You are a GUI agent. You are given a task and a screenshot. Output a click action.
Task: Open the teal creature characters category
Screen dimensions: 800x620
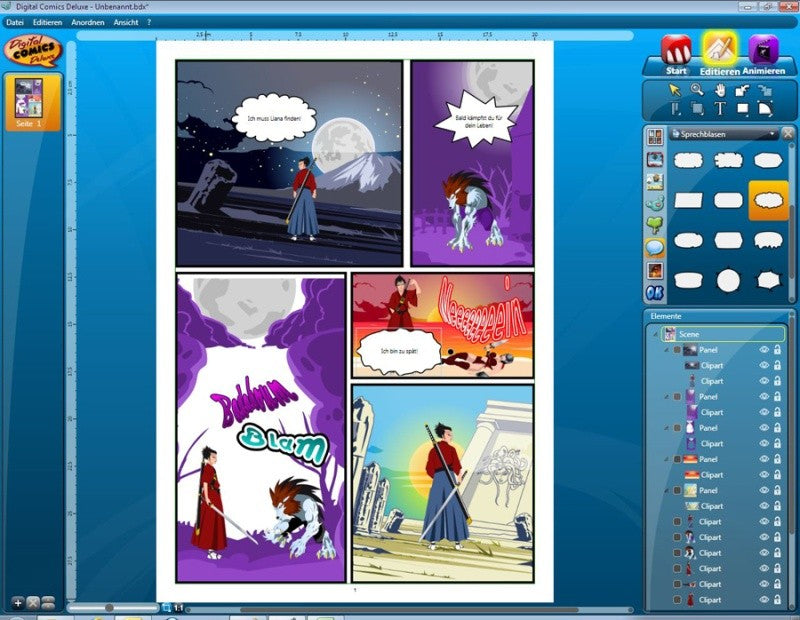655,203
